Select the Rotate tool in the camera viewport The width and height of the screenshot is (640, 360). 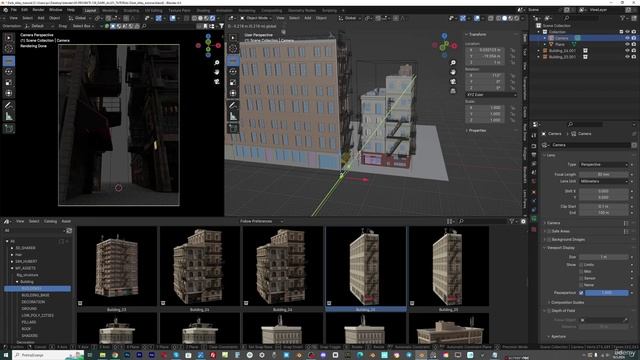[9, 72]
